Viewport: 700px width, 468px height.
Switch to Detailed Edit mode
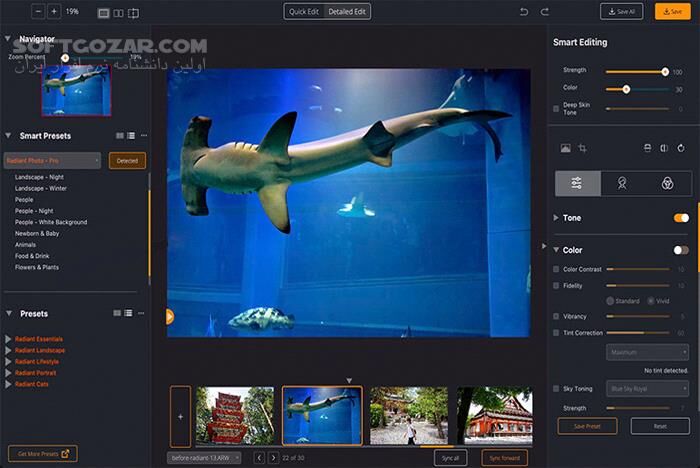(347, 12)
